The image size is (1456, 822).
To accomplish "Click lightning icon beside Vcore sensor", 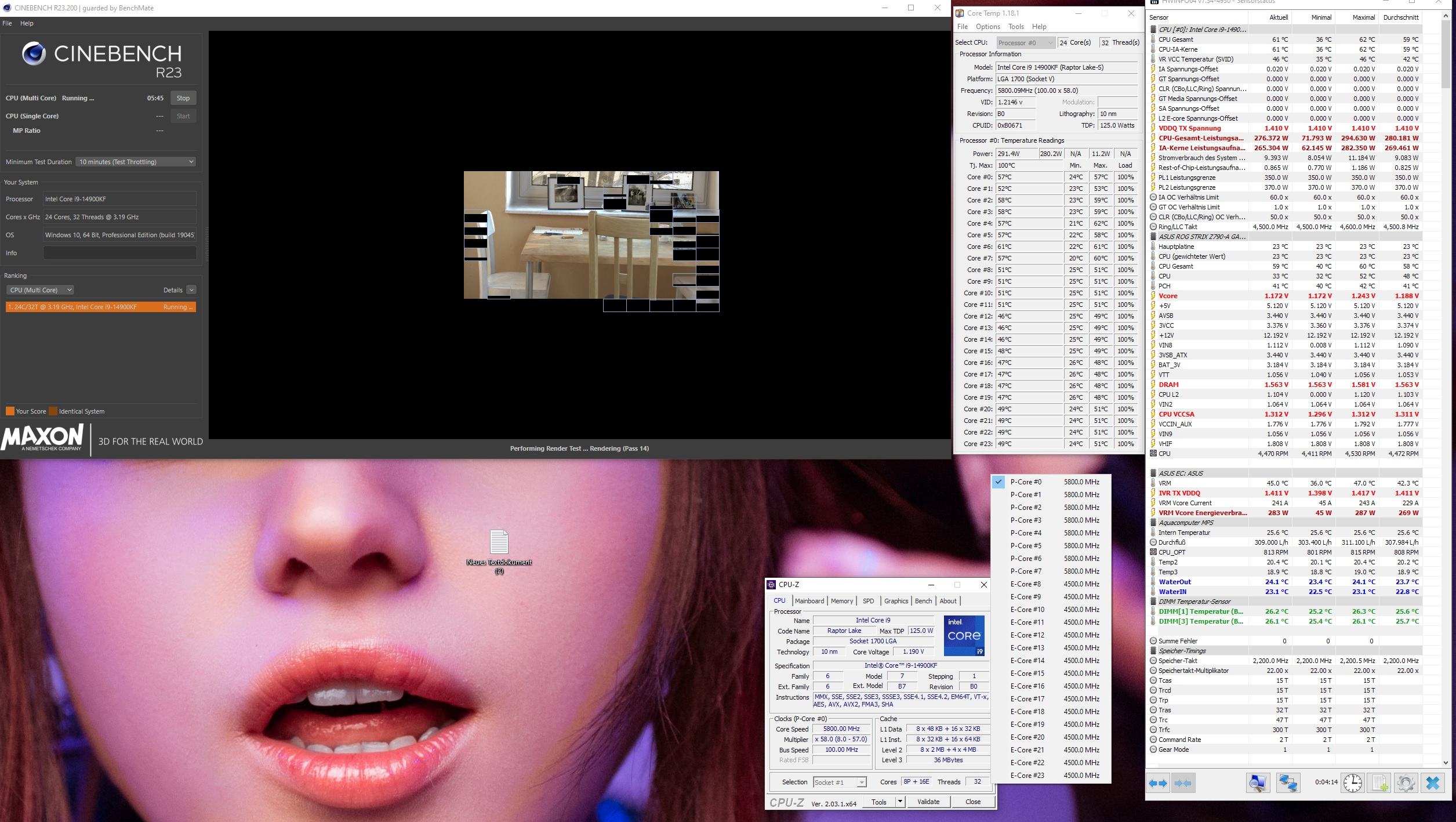I will coord(1153,296).
